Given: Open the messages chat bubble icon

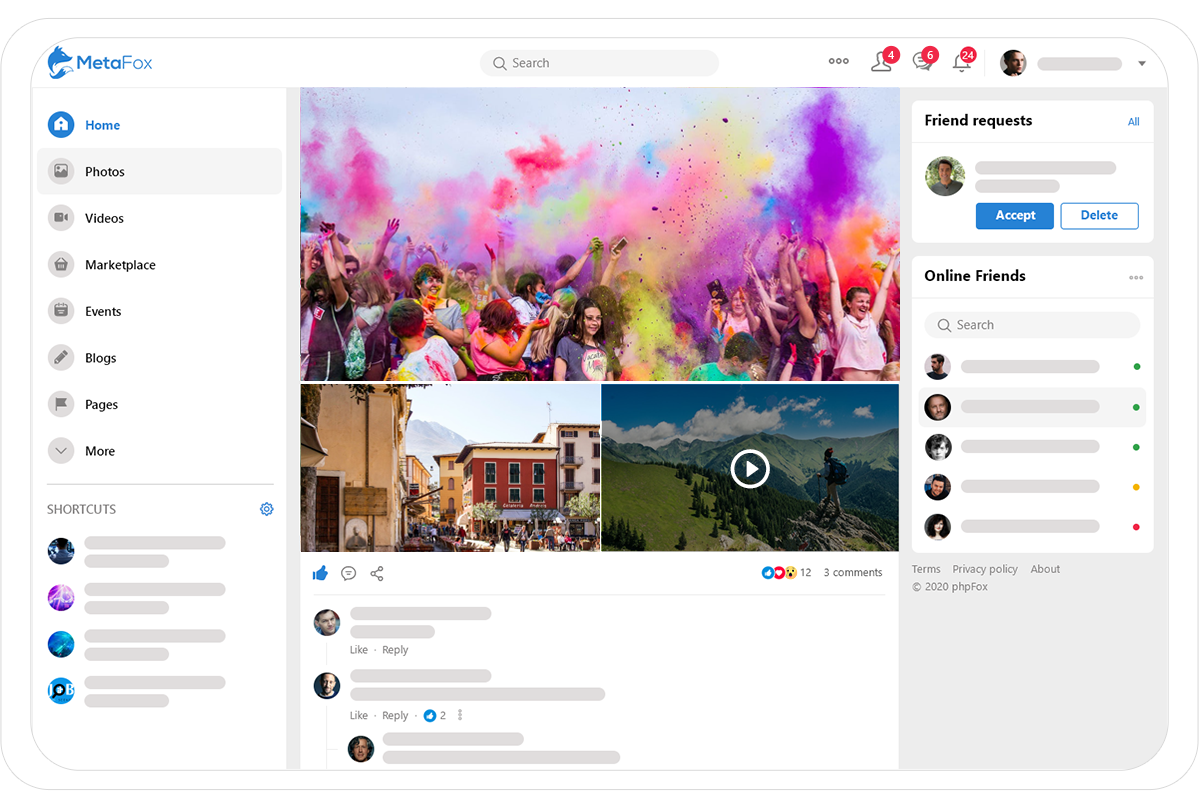Looking at the screenshot, I should [922, 62].
